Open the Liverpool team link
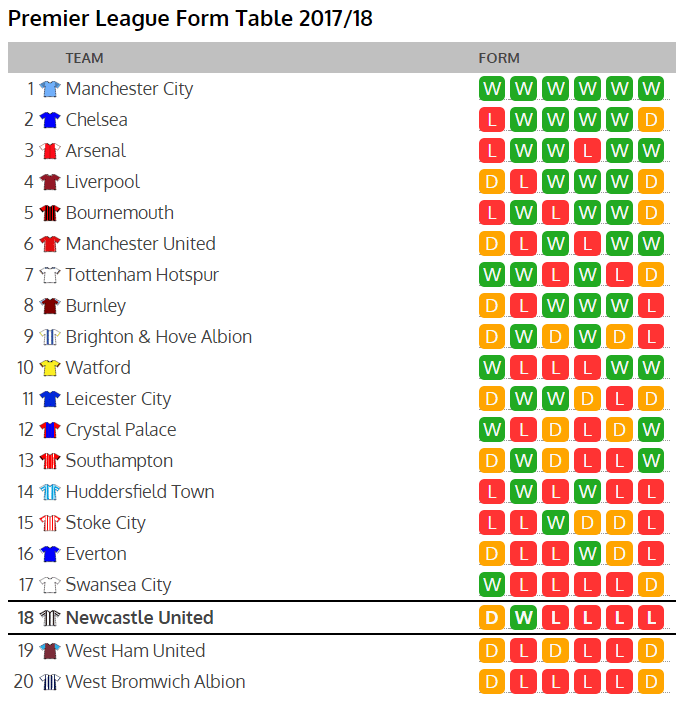The width and height of the screenshot is (681, 703). click(x=102, y=182)
